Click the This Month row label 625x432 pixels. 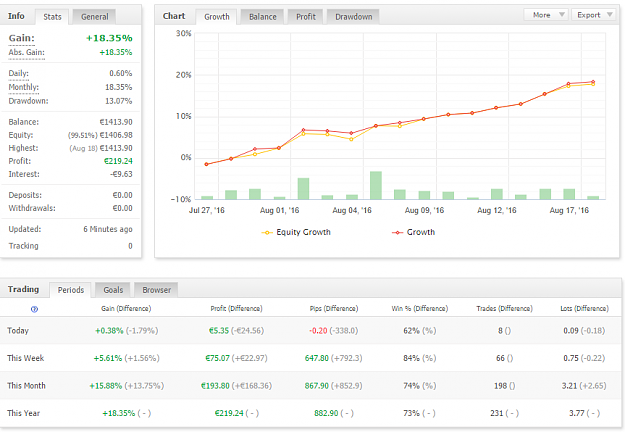[x=26, y=385]
